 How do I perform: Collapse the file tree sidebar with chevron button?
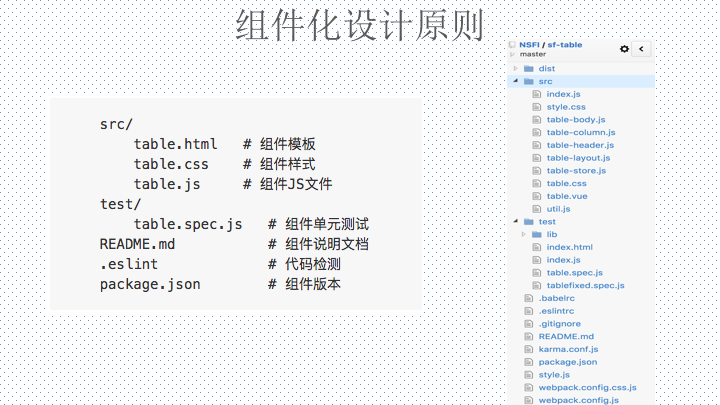[x=641, y=49]
